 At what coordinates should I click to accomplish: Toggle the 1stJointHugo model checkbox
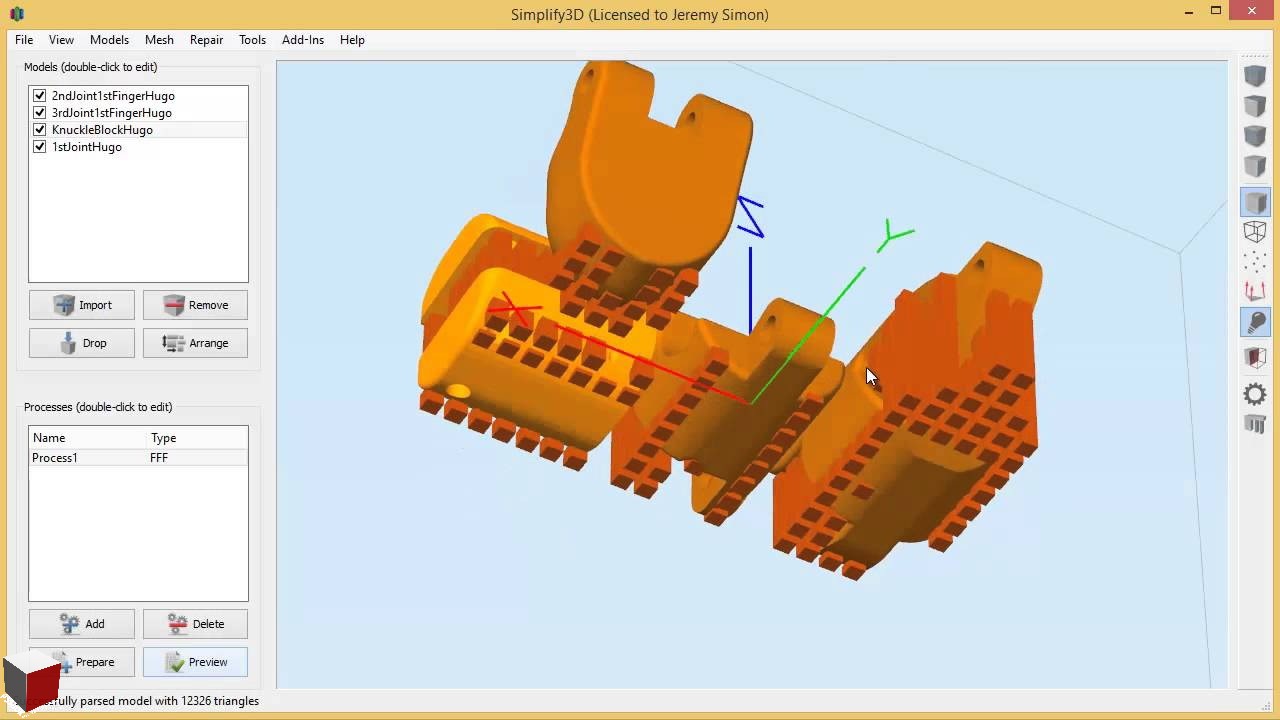[40, 147]
